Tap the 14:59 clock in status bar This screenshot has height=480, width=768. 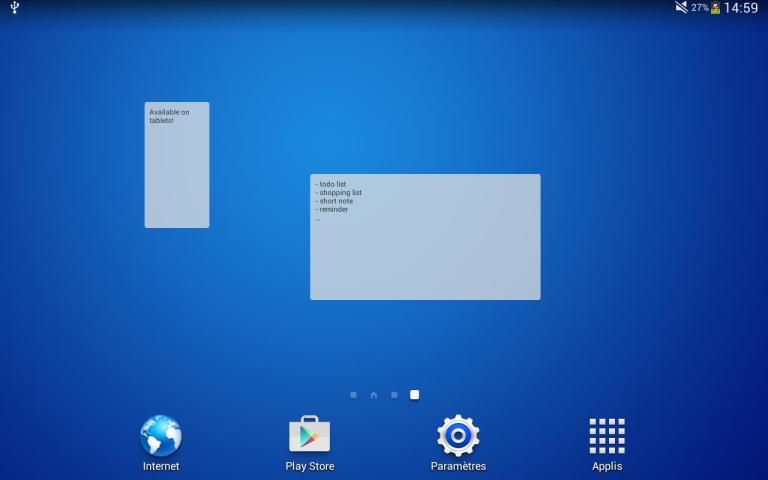click(741, 8)
